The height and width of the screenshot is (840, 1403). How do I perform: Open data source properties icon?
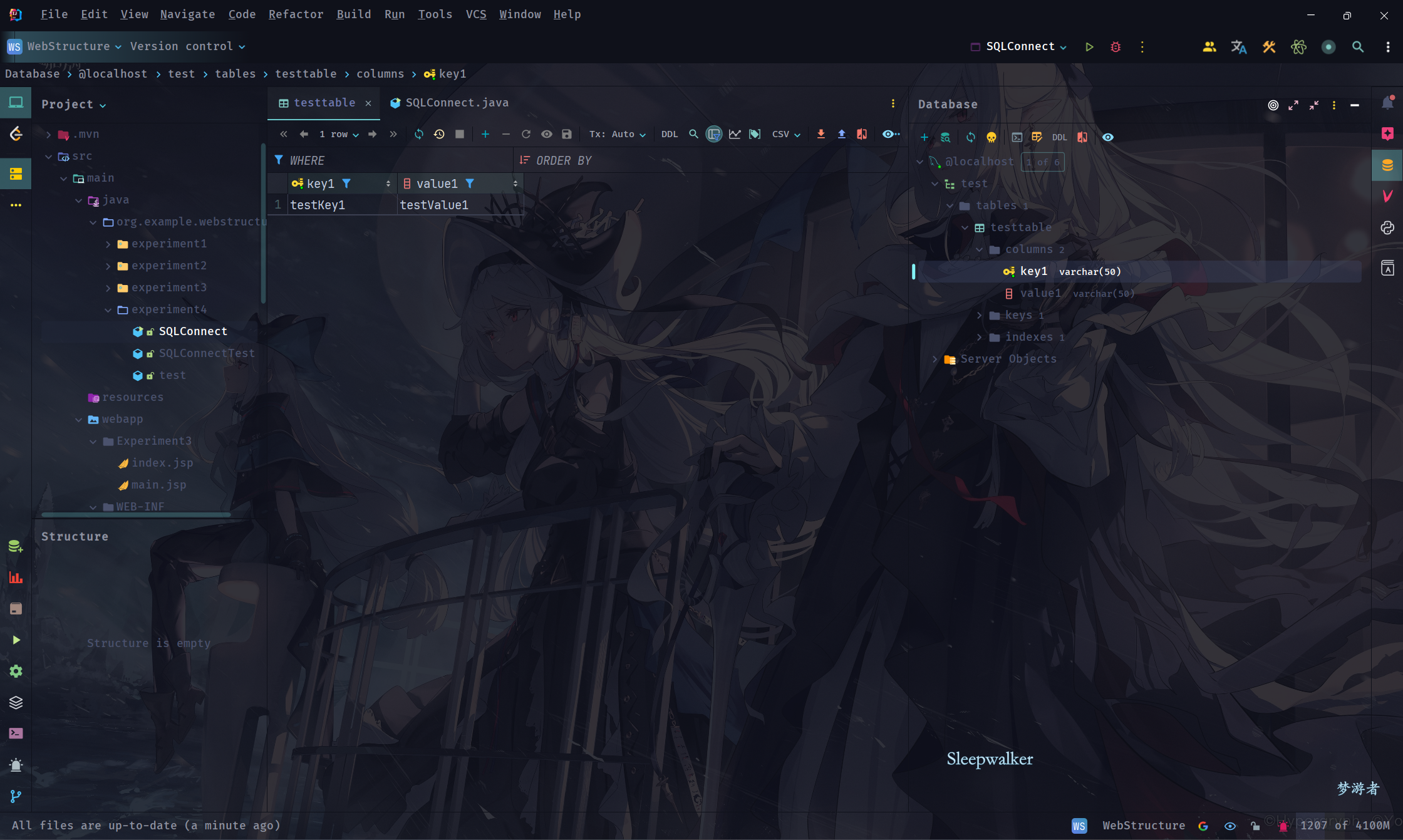point(945,137)
